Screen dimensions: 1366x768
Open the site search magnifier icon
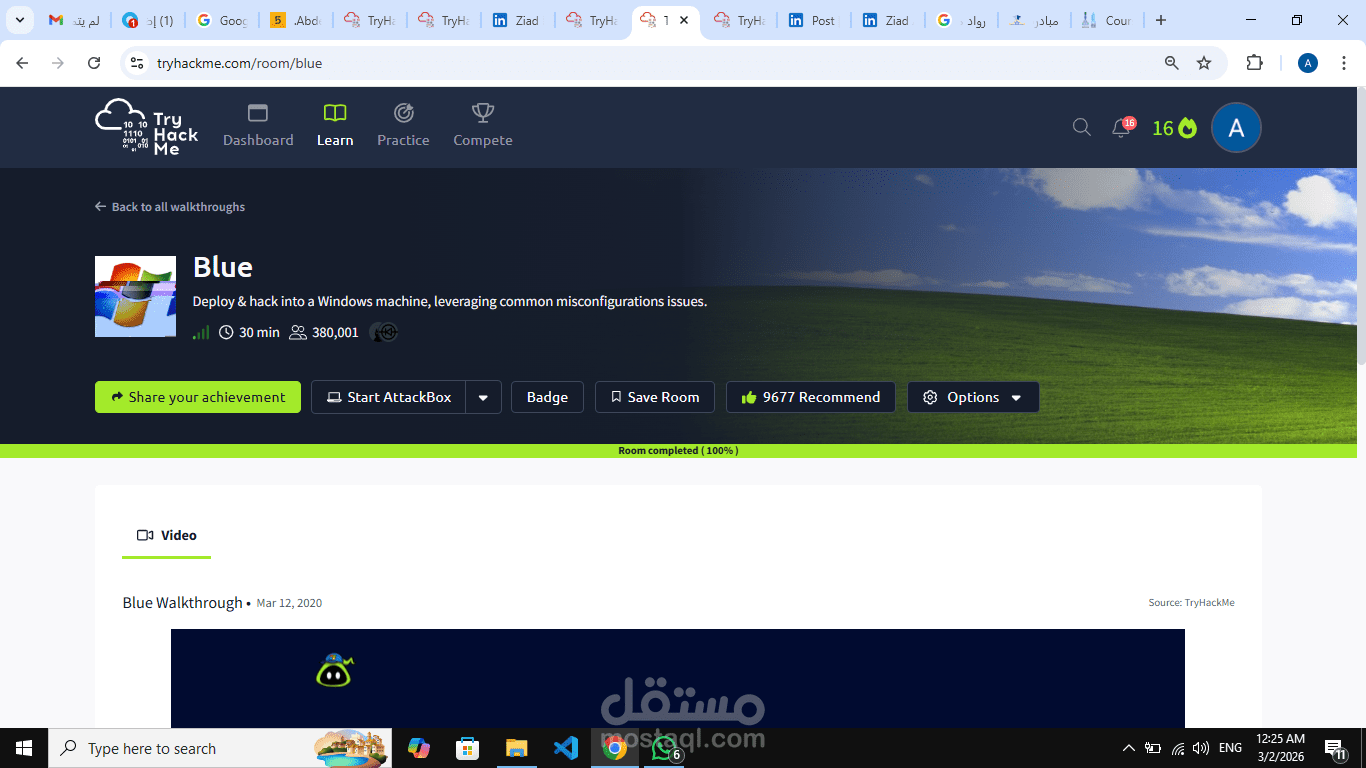1082,127
